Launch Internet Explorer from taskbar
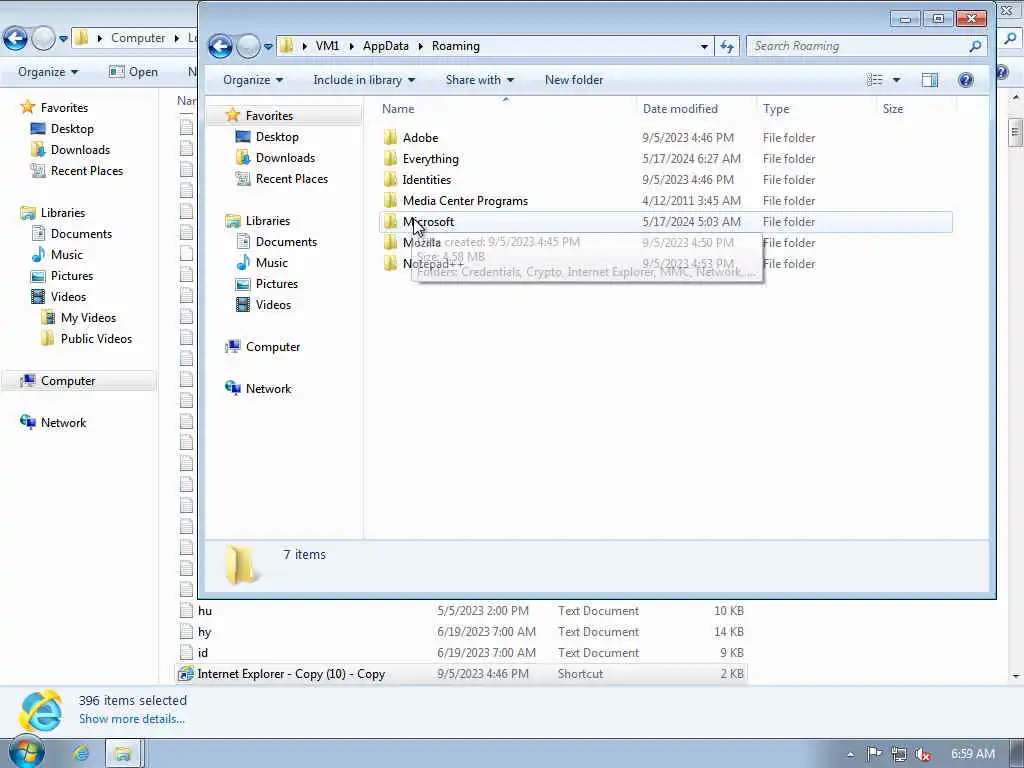1024x768 pixels. (x=82, y=753)
